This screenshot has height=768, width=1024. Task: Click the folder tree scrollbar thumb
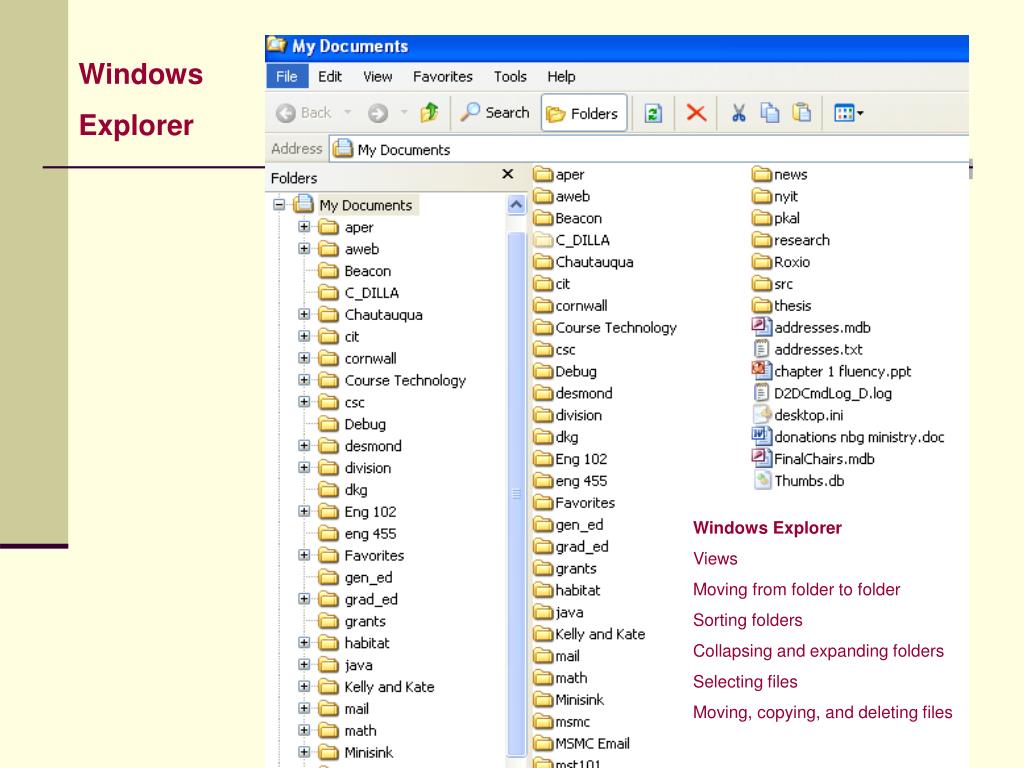point(516,494)
